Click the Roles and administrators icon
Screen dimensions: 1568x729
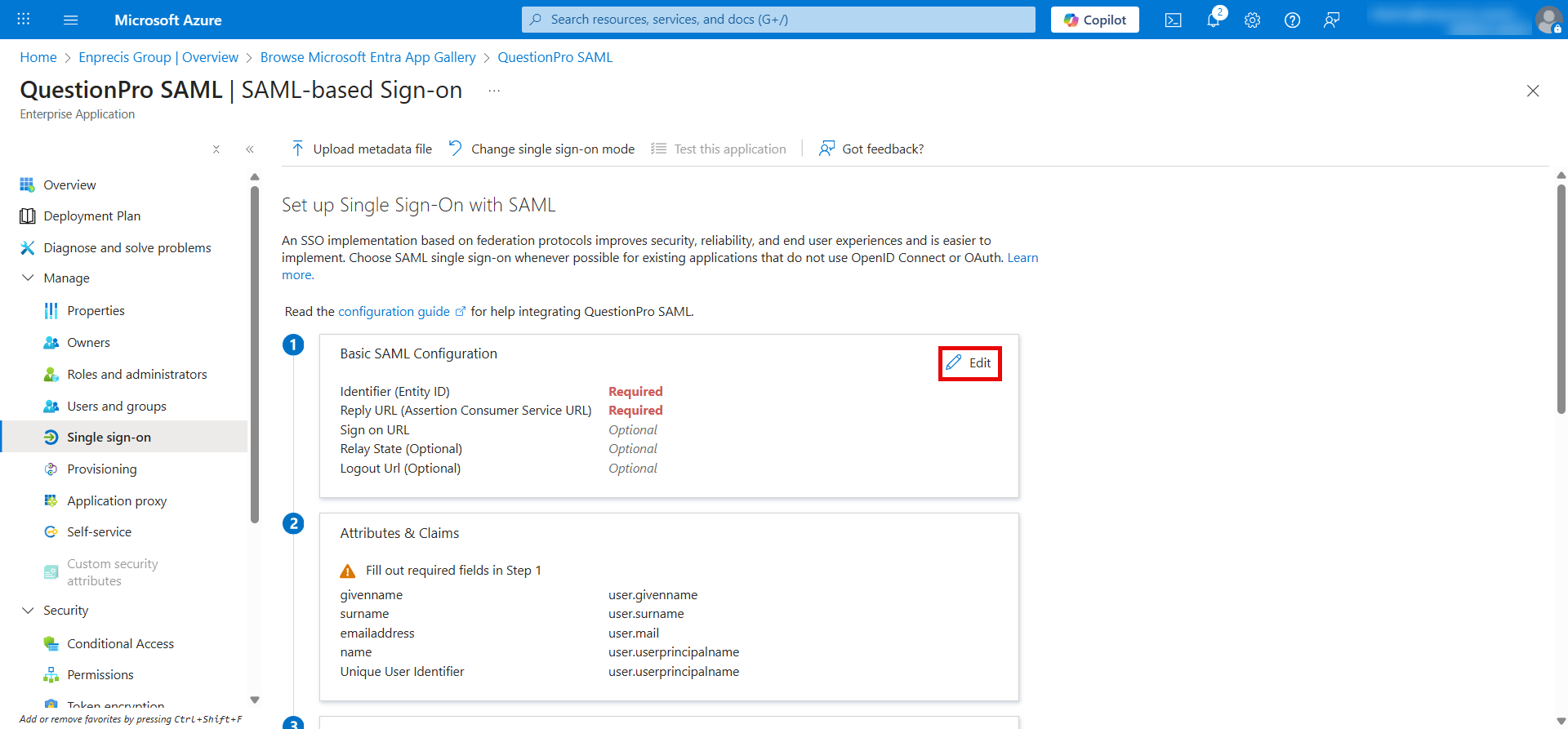(51, 374)
